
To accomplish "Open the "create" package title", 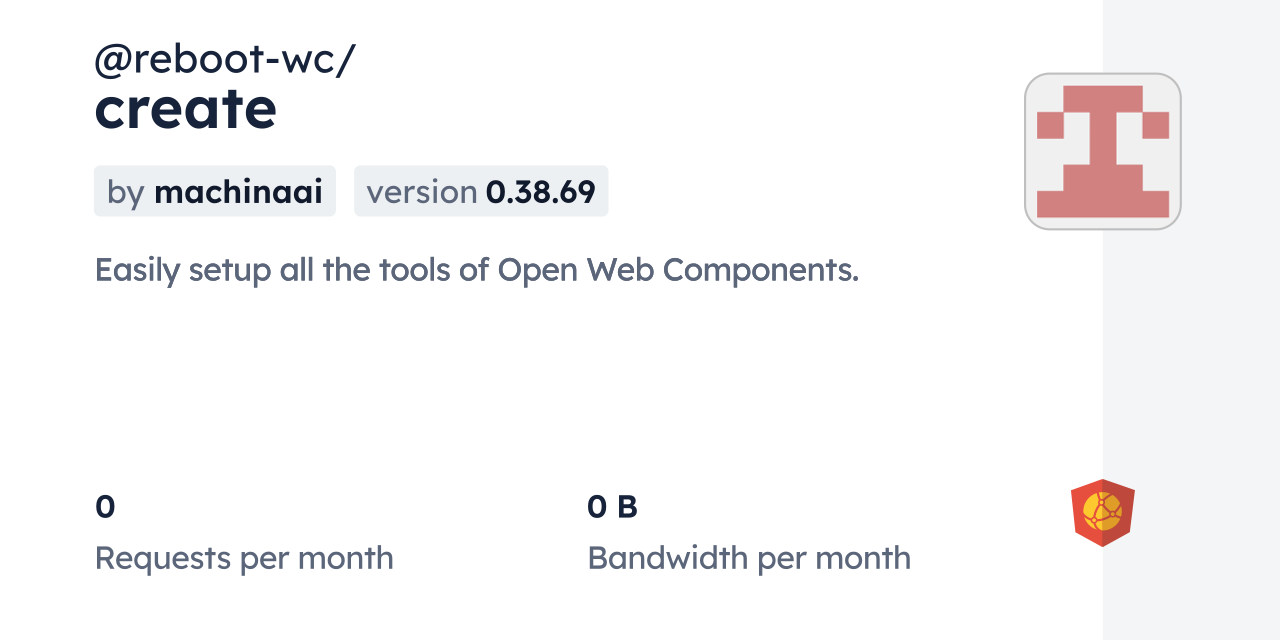I will pyautogui.click(x=185, y=109).
